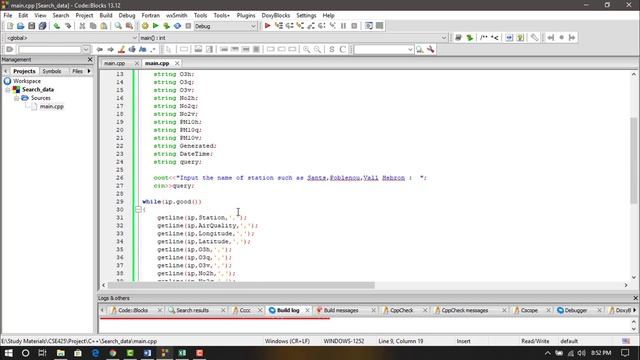Click the editor vertical scrollbar thumb
Image resolution: width=640 pixels, height=360 pixels.
(633, 160)
